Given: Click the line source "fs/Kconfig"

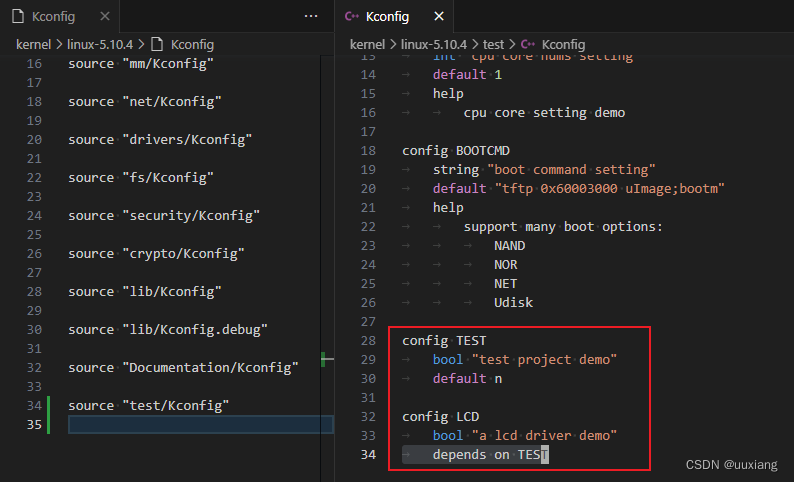Looking at the screenshot, I should 141,178.
